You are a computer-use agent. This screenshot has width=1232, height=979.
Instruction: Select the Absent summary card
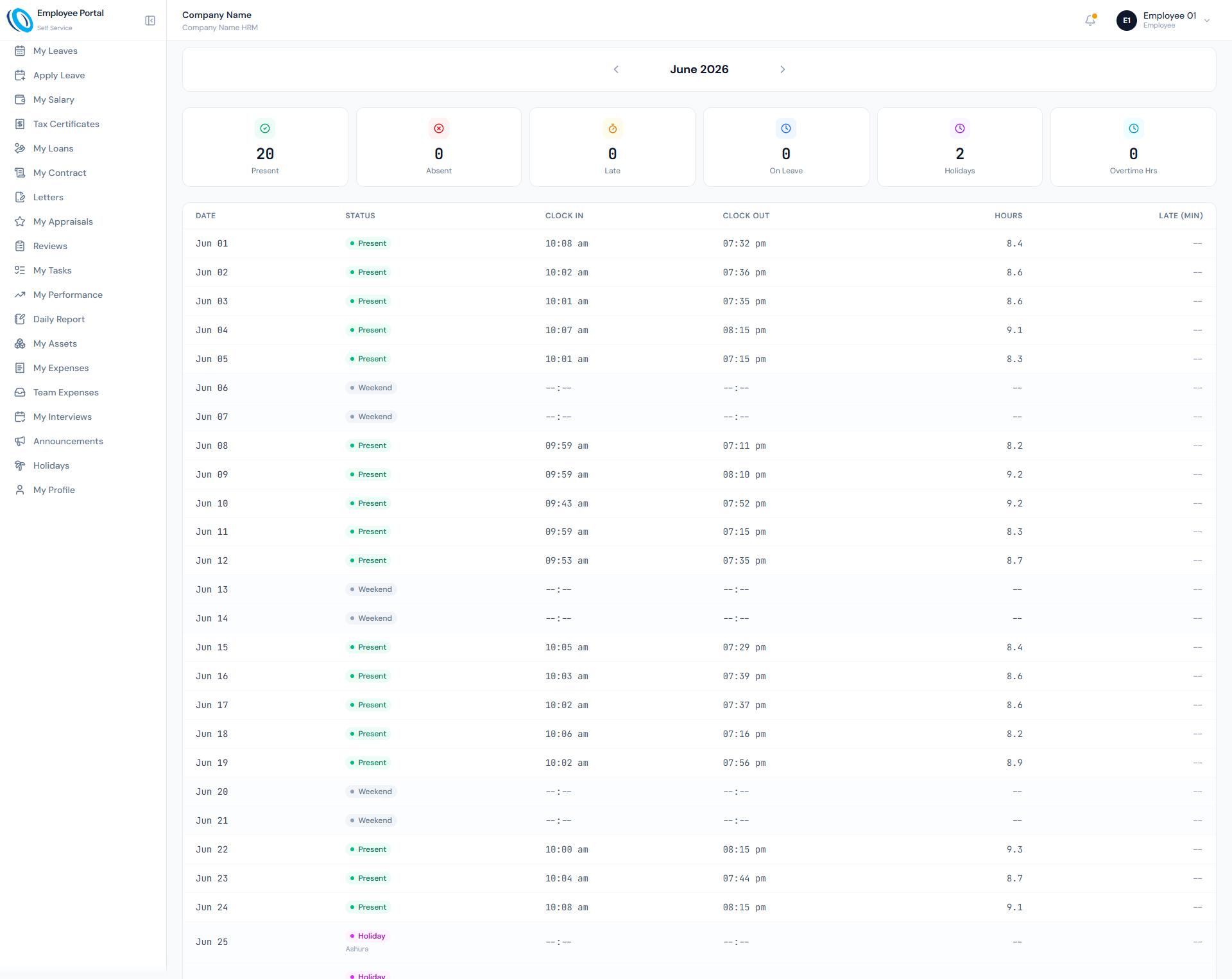(439, 147)
